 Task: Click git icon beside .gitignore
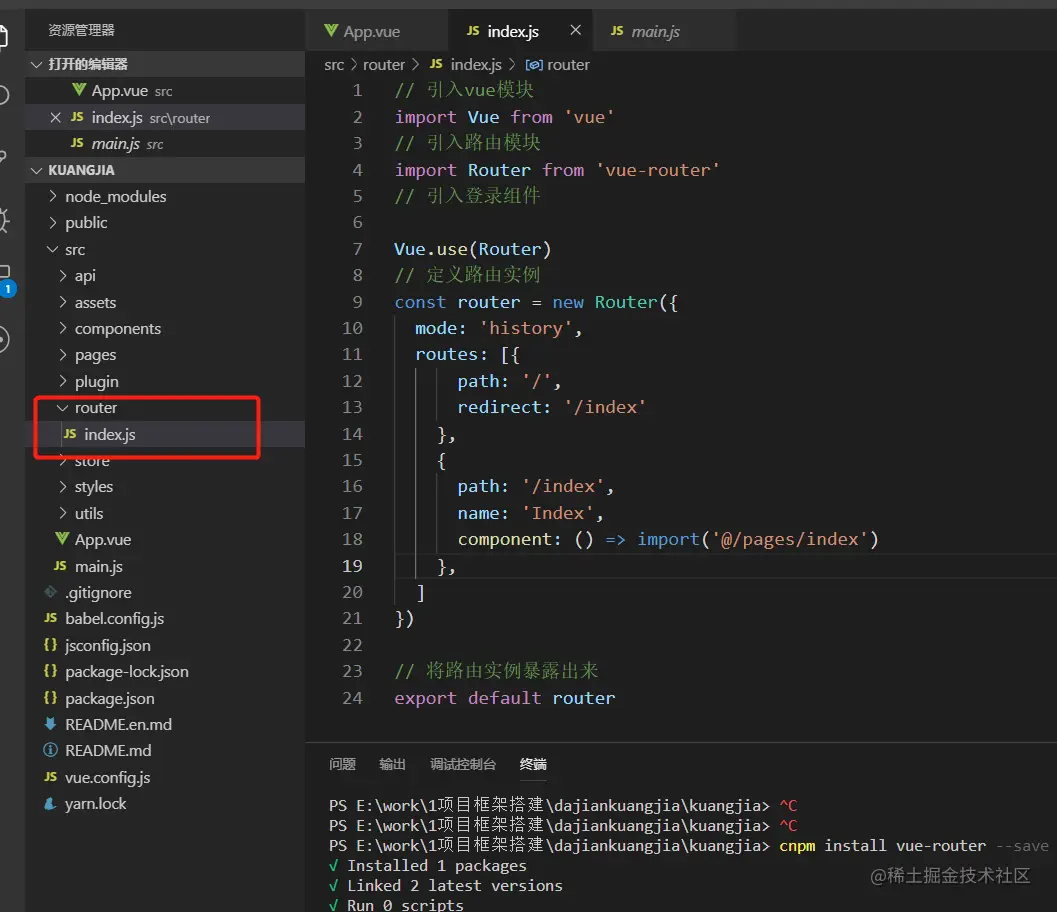[51, 592]
